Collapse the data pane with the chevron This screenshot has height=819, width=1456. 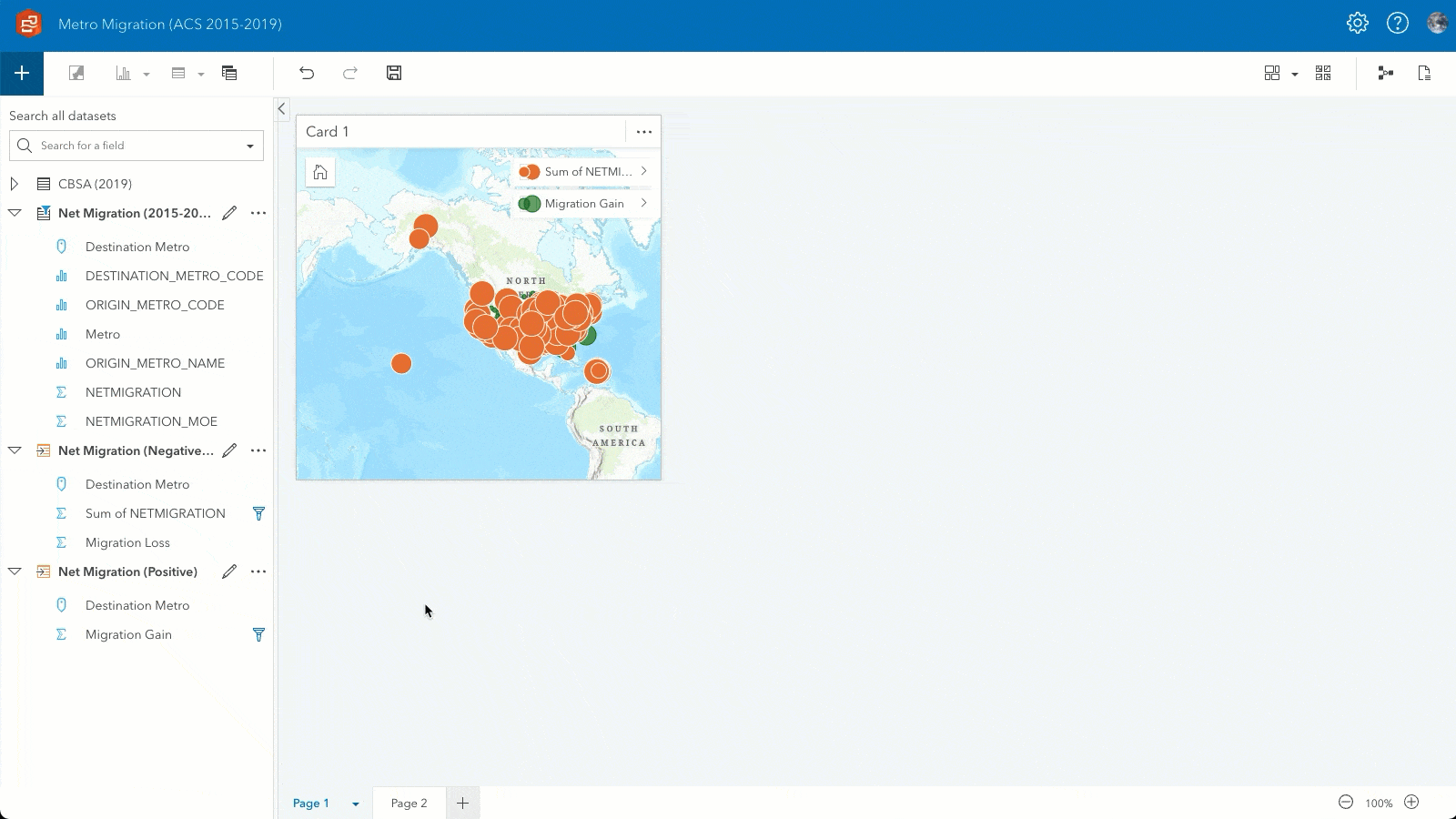[281, 109]
